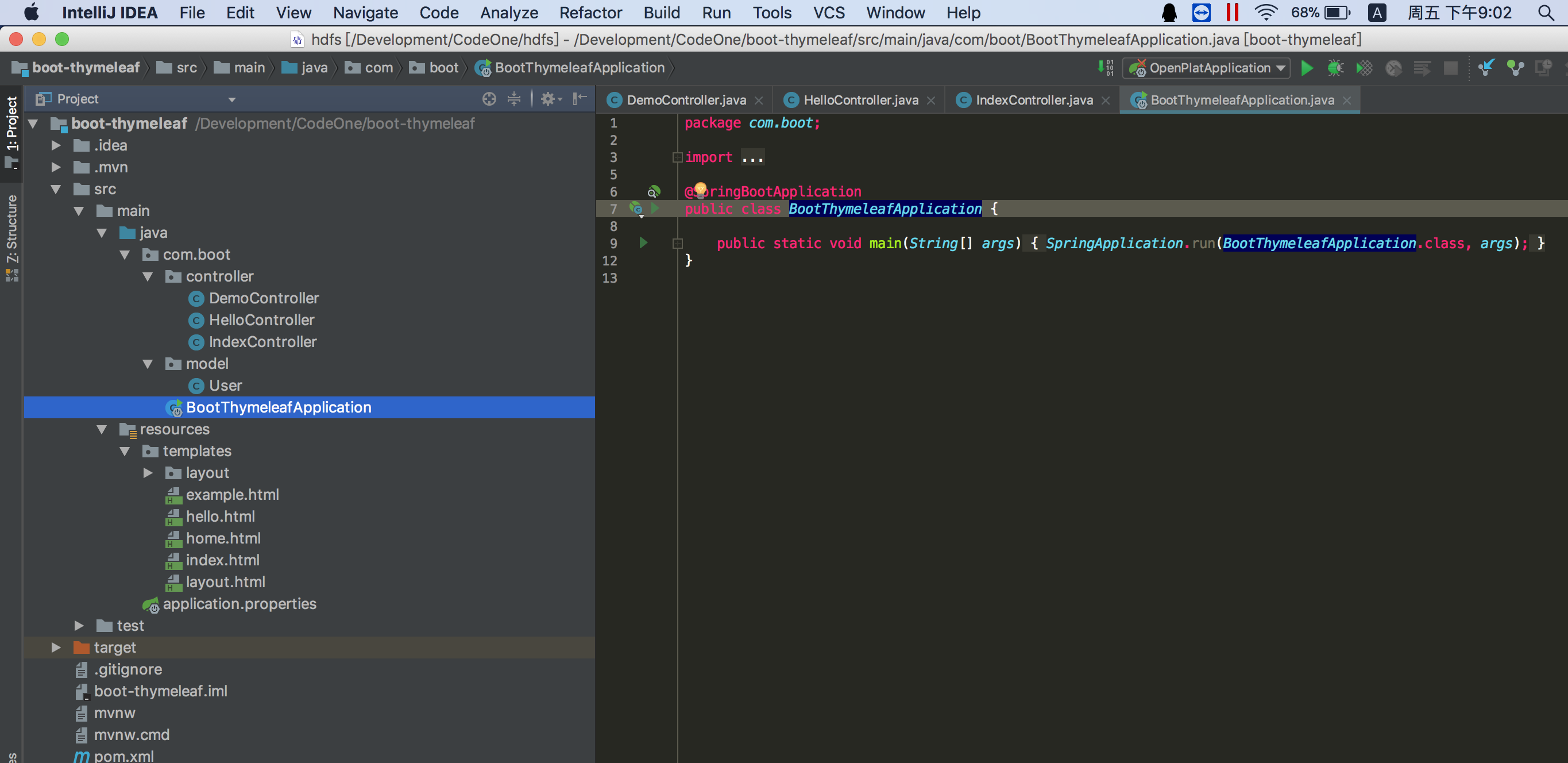
Task: Open Project panel settings gear
Action: click(x=549, y=99)
